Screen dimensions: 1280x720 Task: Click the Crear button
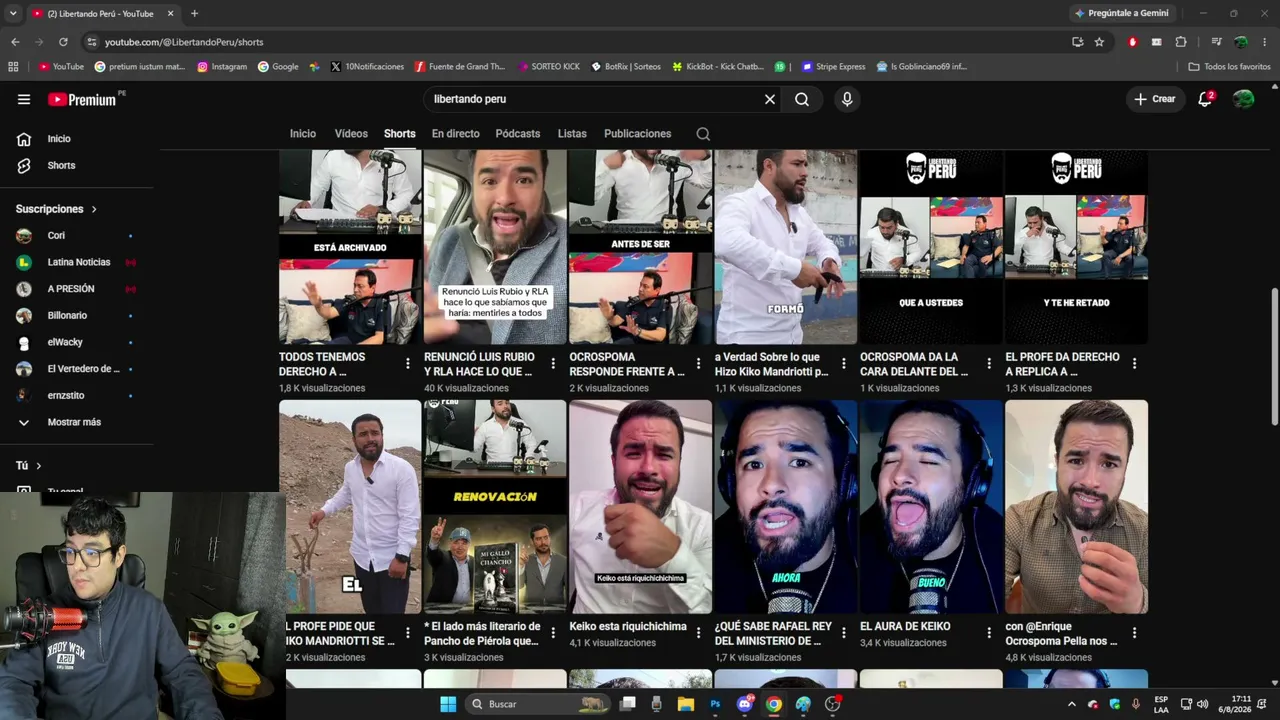(1155, 99)
